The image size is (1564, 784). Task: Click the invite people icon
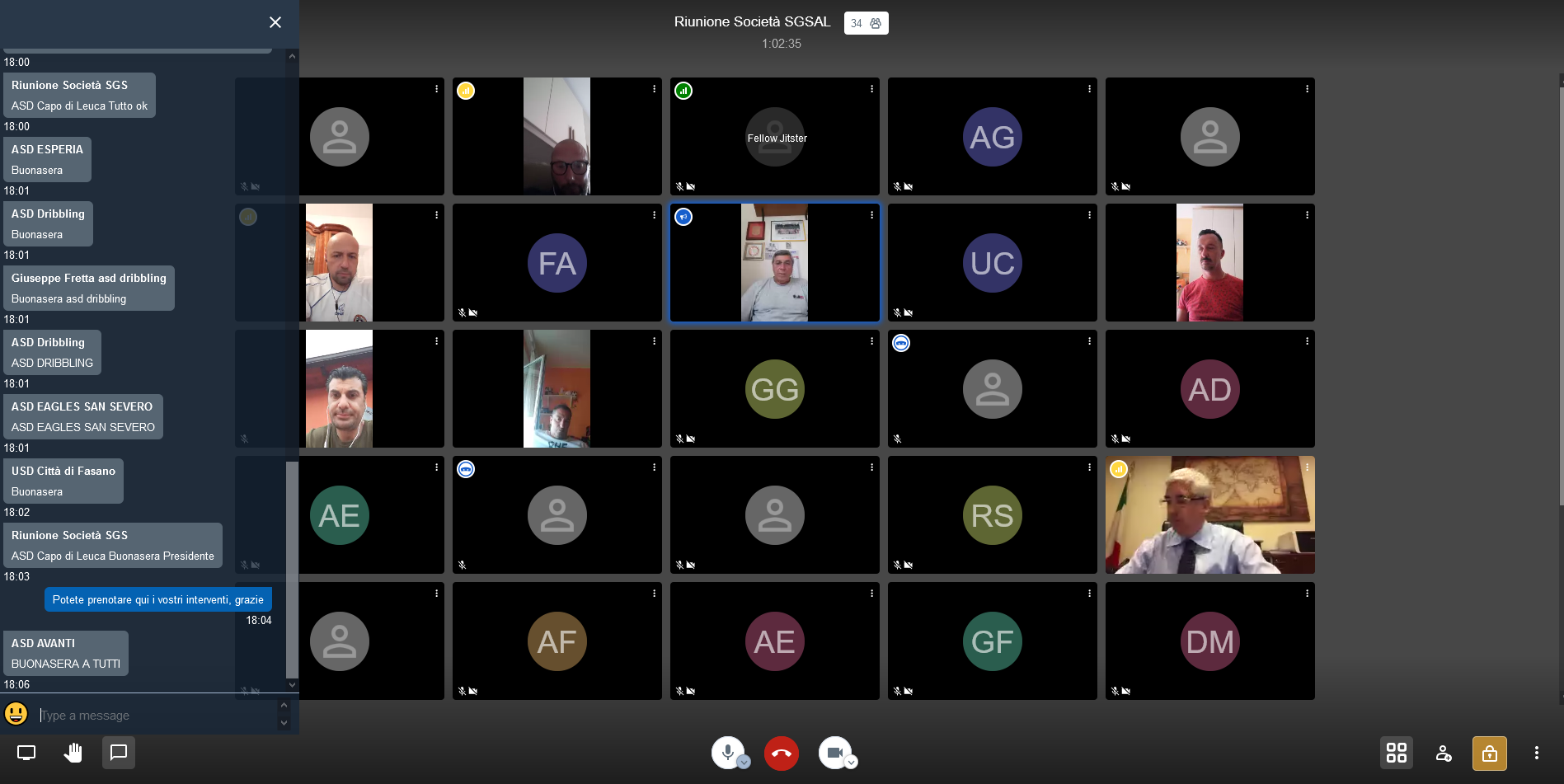click(1443, 753)
